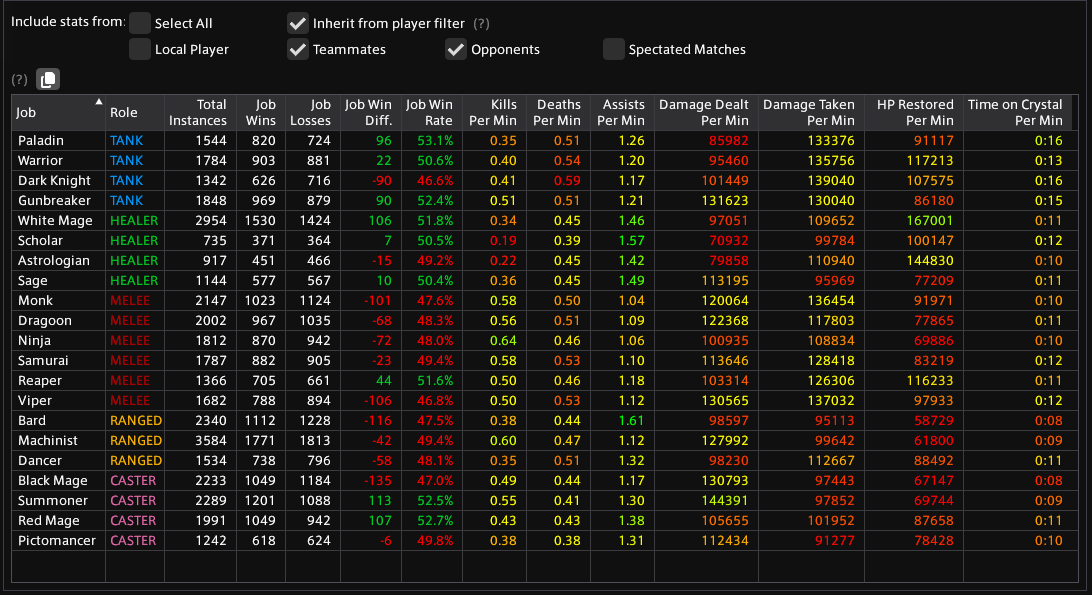Screen dimensions: 1092x595
Task: Click the help marker left of copy icon
Action: tap(19, 80)
